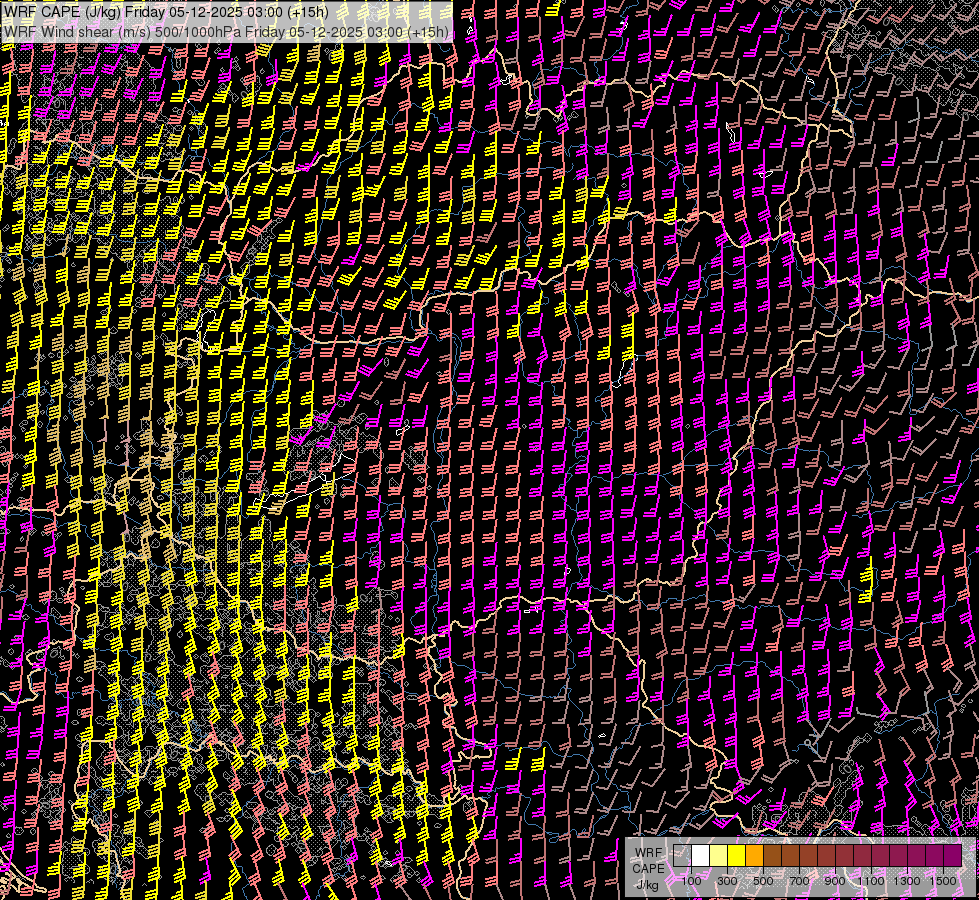Click the 1300 tick label on the legend

tap(907, 881)
